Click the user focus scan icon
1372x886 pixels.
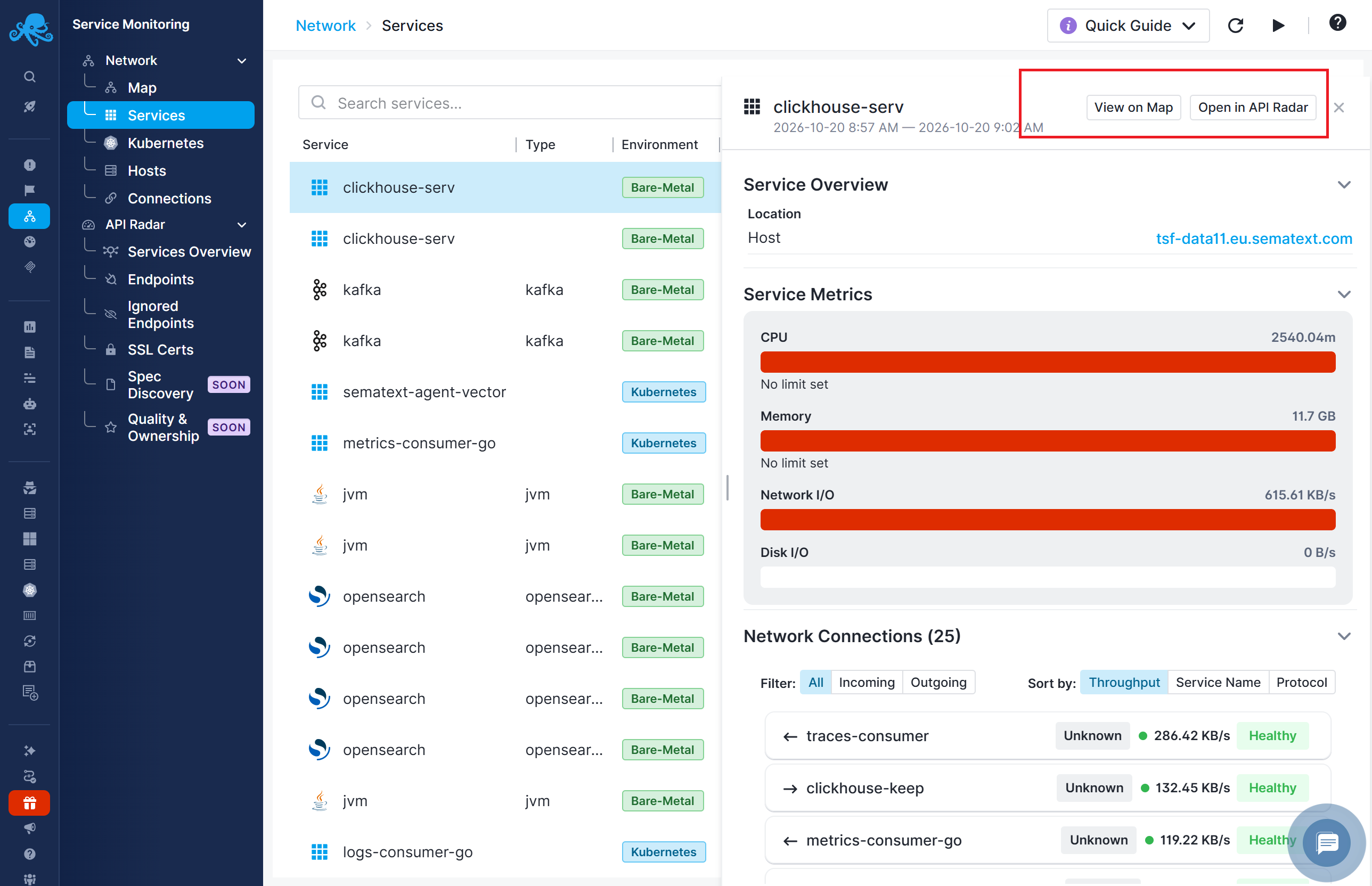click(29, 429)
